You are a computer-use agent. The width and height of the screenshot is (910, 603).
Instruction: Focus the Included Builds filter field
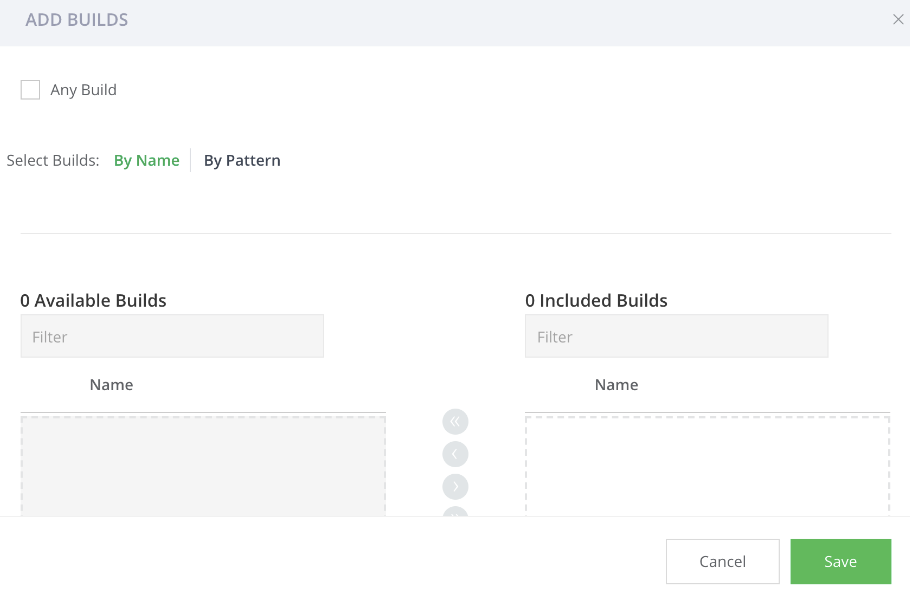676,337
